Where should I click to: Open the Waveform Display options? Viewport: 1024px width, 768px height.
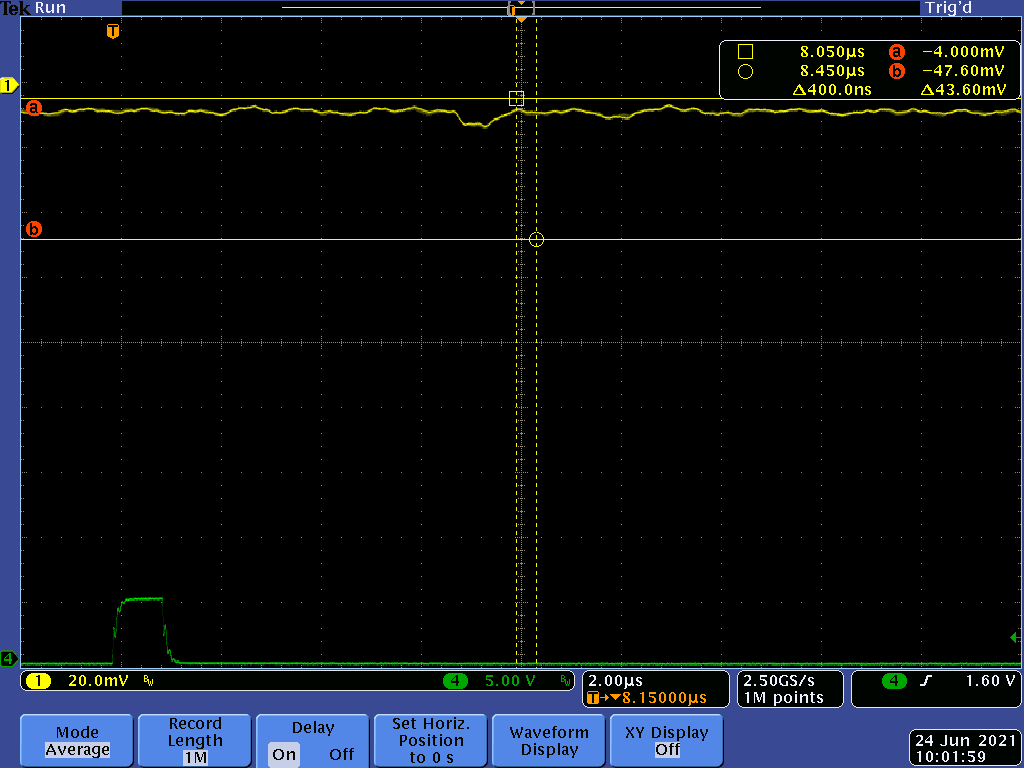[x=549, y=741]
